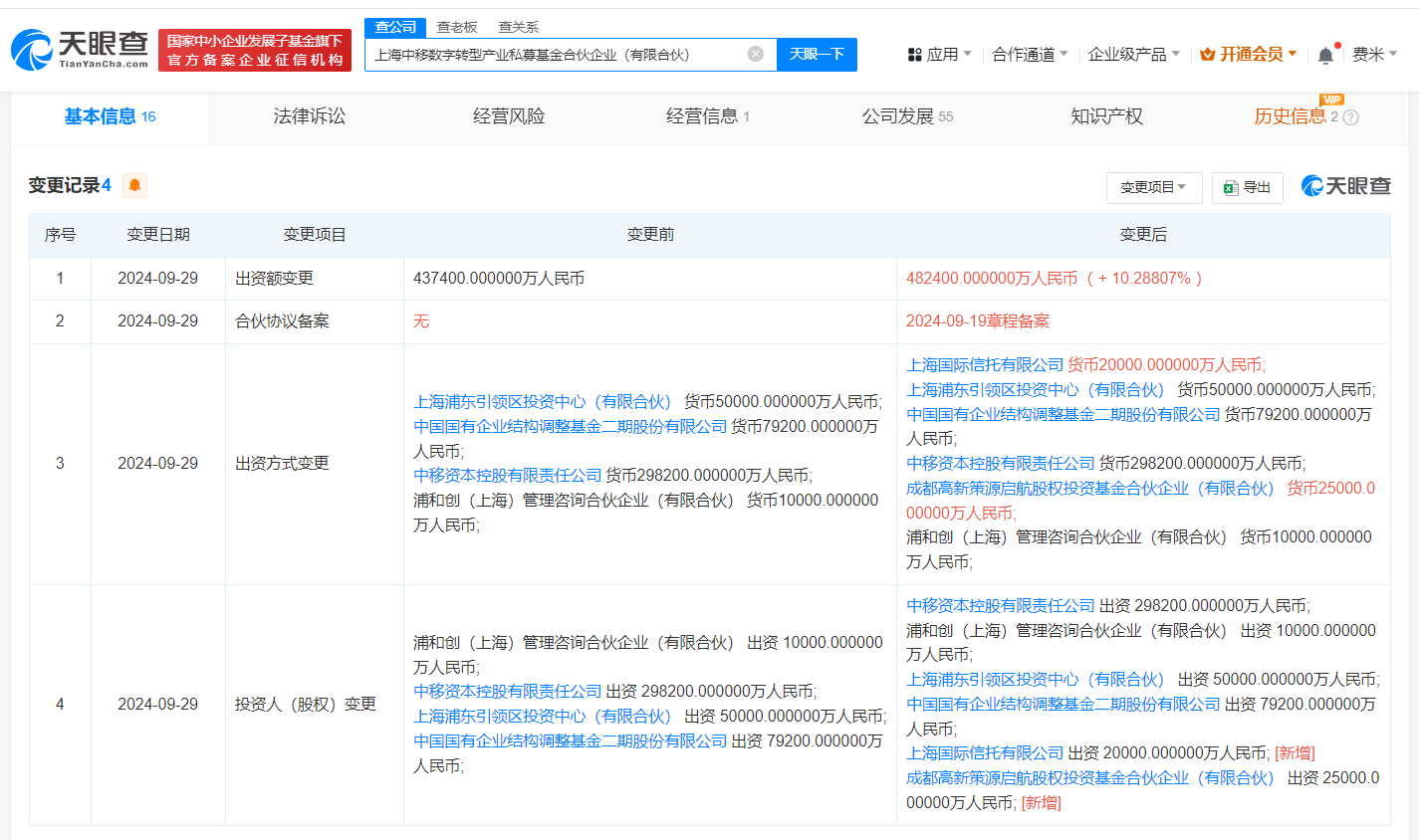Click the crown icon on 开通会员
This screenshot has width=1419, height=840.
1207,54
